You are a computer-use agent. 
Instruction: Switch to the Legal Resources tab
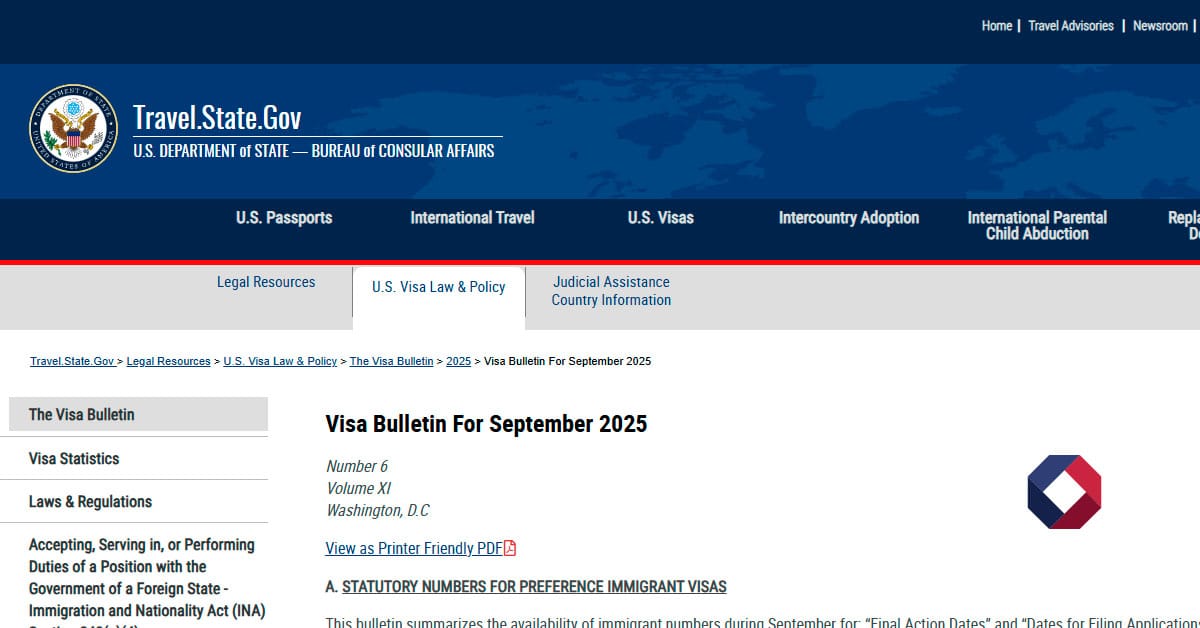pos(266,282)
